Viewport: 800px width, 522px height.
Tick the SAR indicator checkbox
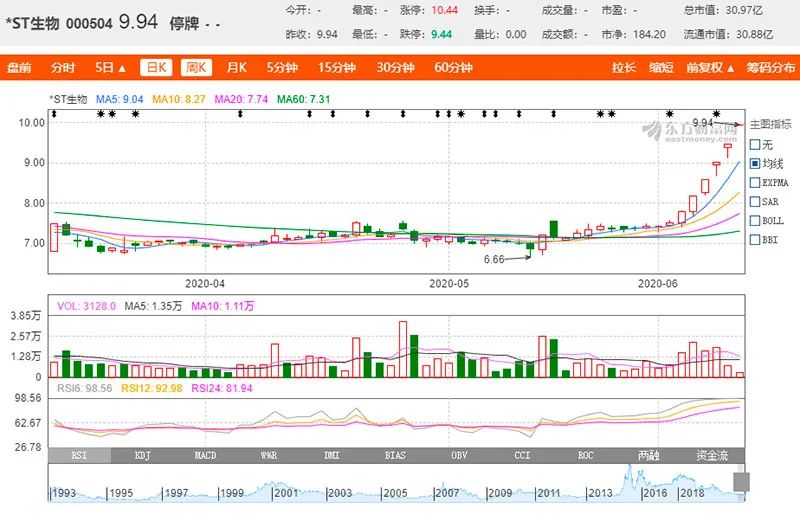pos(755,202)
